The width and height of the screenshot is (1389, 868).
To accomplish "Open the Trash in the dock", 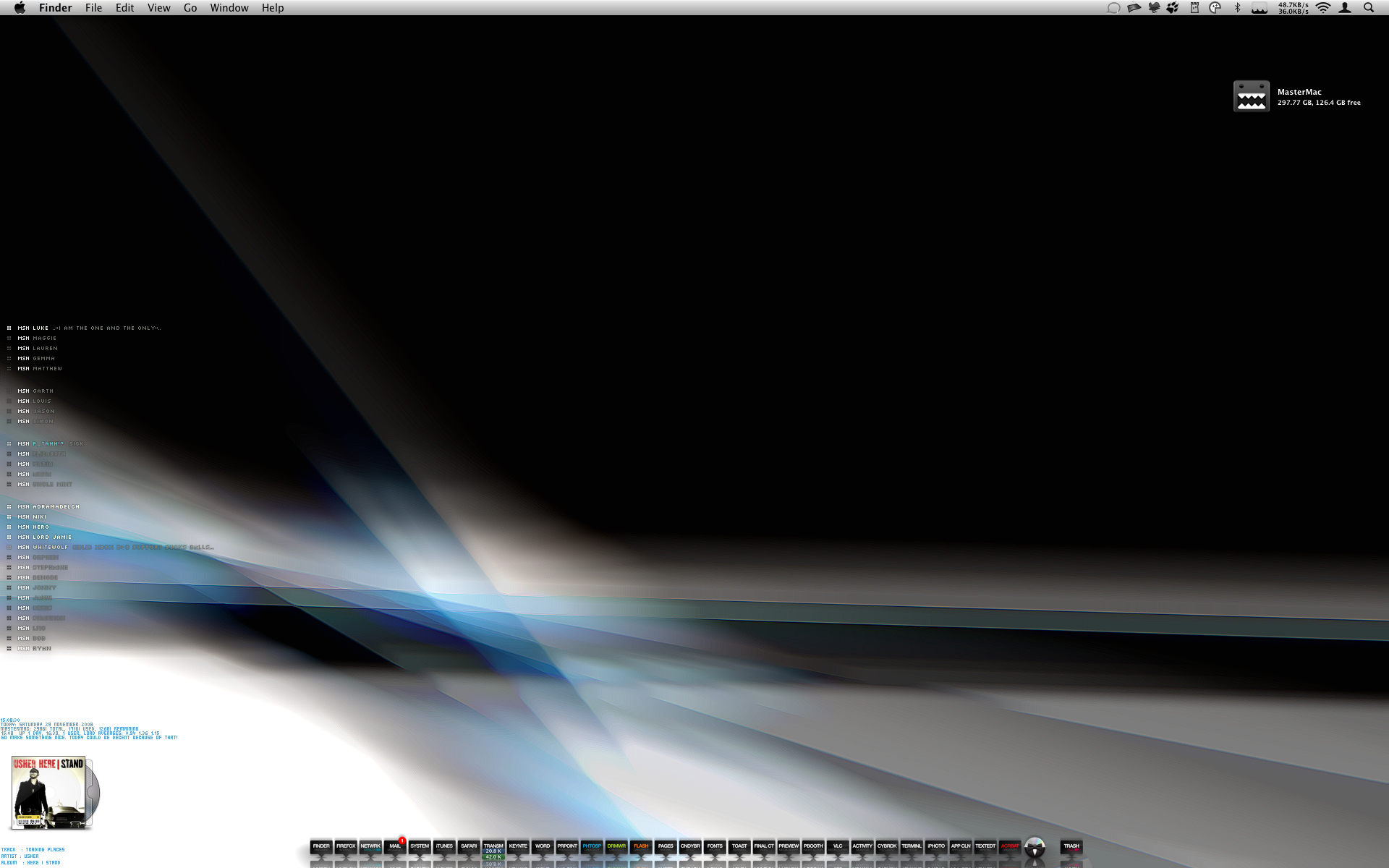I will tap(1071, 846).
